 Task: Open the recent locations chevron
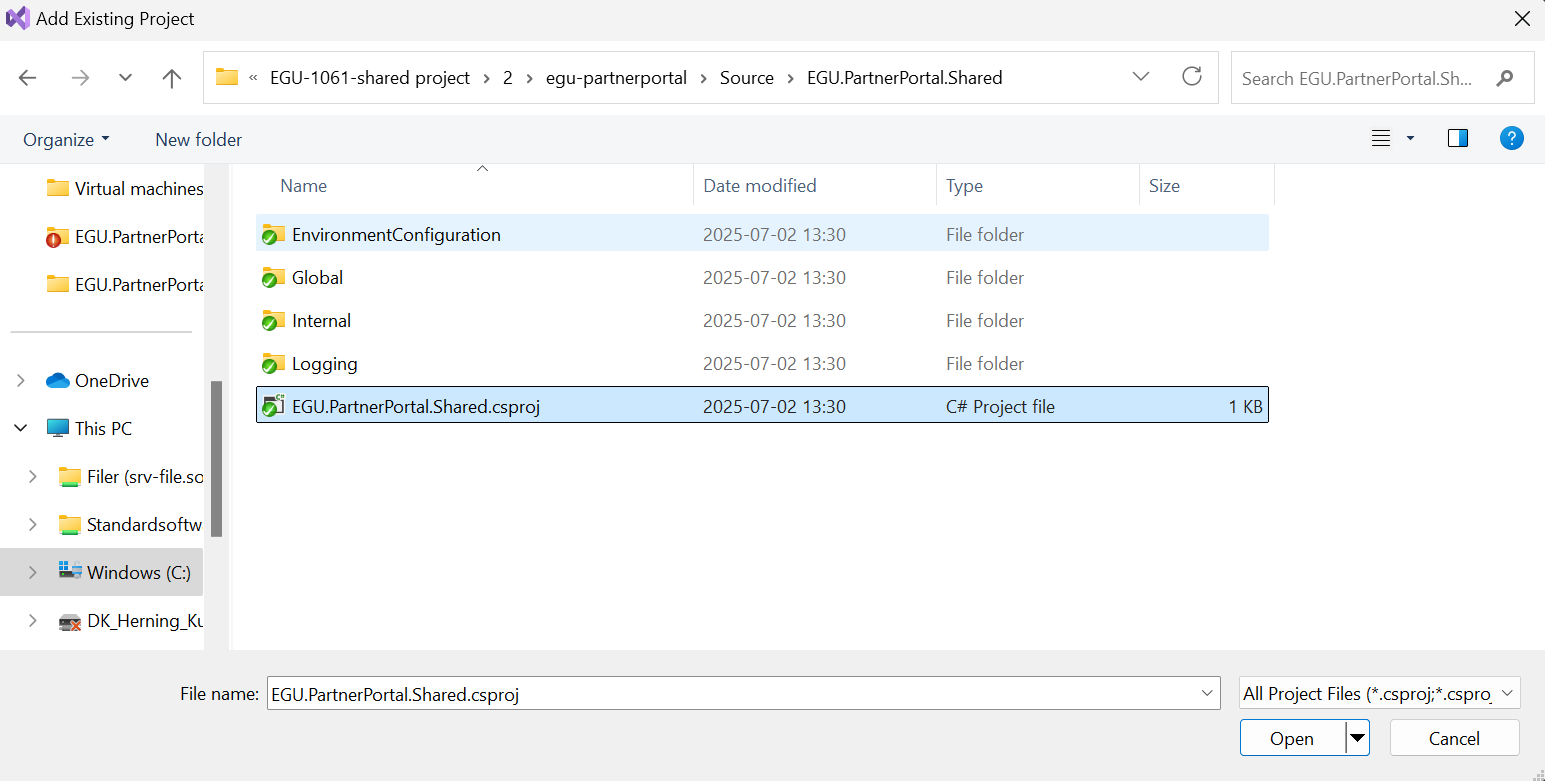click(x=125, y=78)
